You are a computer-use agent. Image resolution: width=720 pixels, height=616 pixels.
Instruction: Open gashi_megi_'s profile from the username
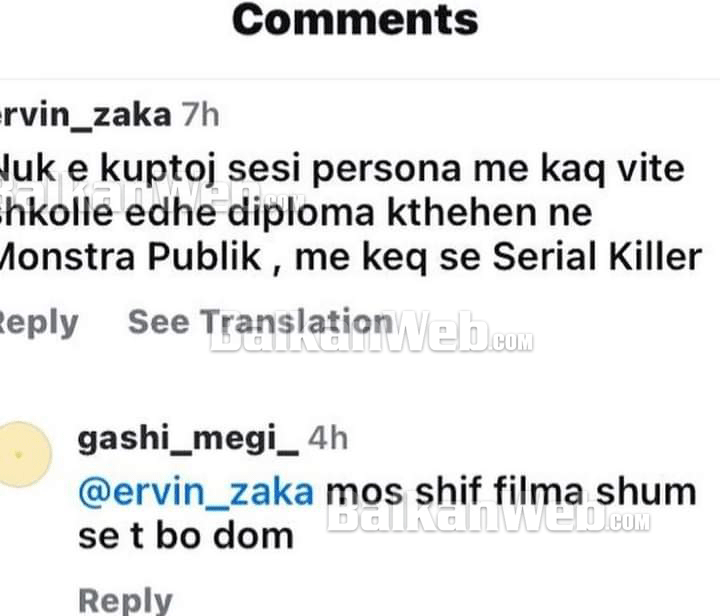(188, 440)
